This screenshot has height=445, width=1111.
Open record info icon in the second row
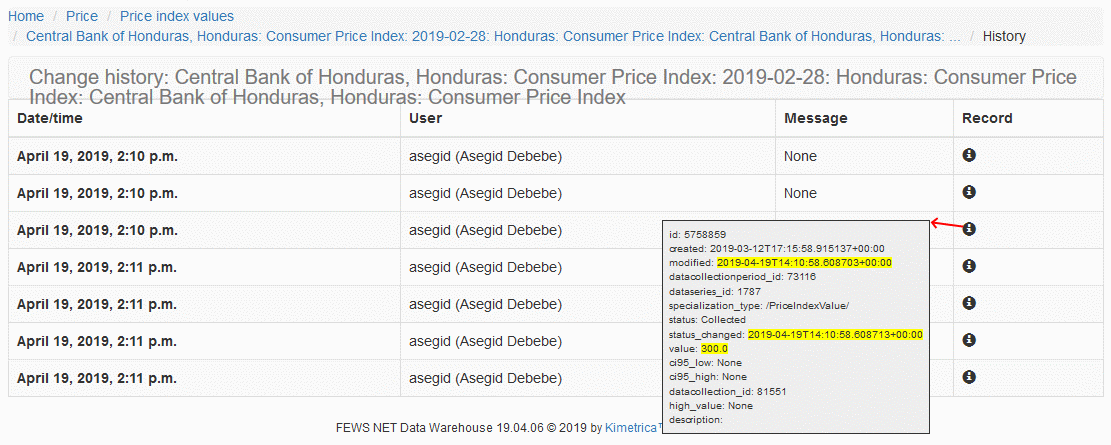coord(969,192)
